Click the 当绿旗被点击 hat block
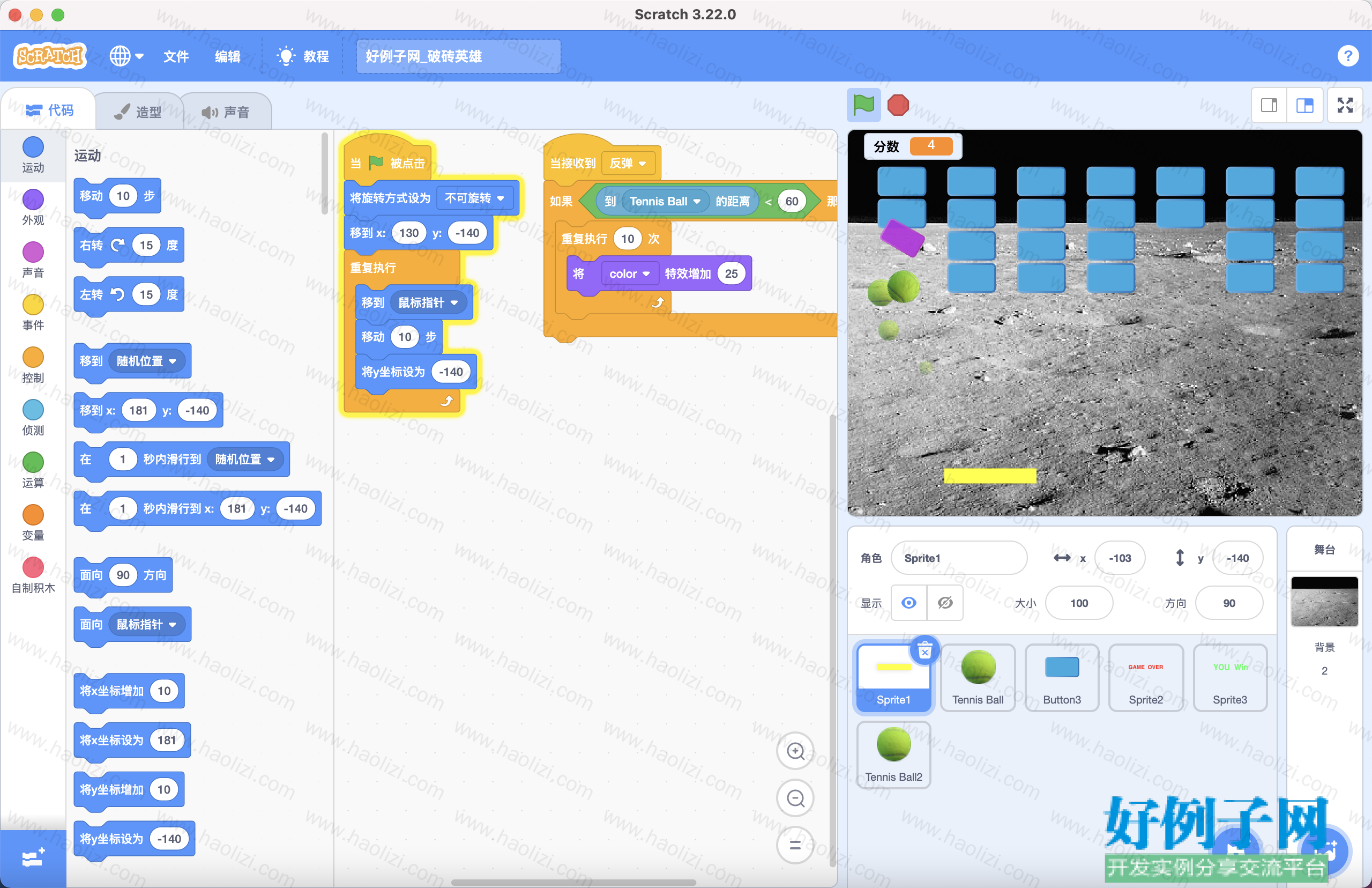 point(388,159)
